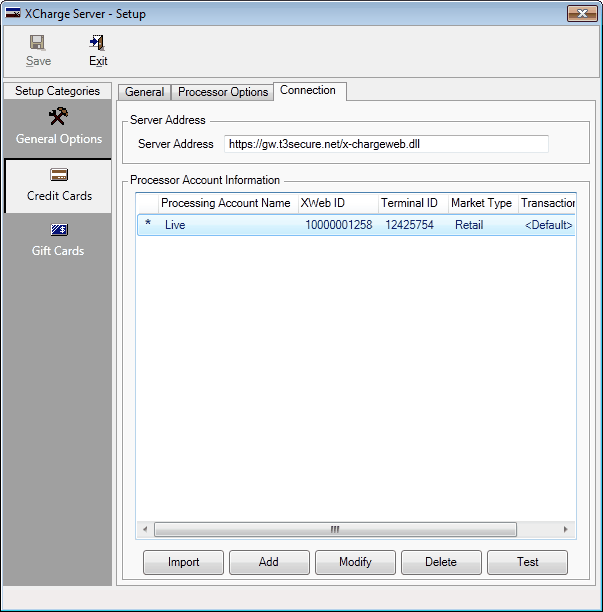Click the Exit door icon
This screenshot has height=612, width=603.
97,43
